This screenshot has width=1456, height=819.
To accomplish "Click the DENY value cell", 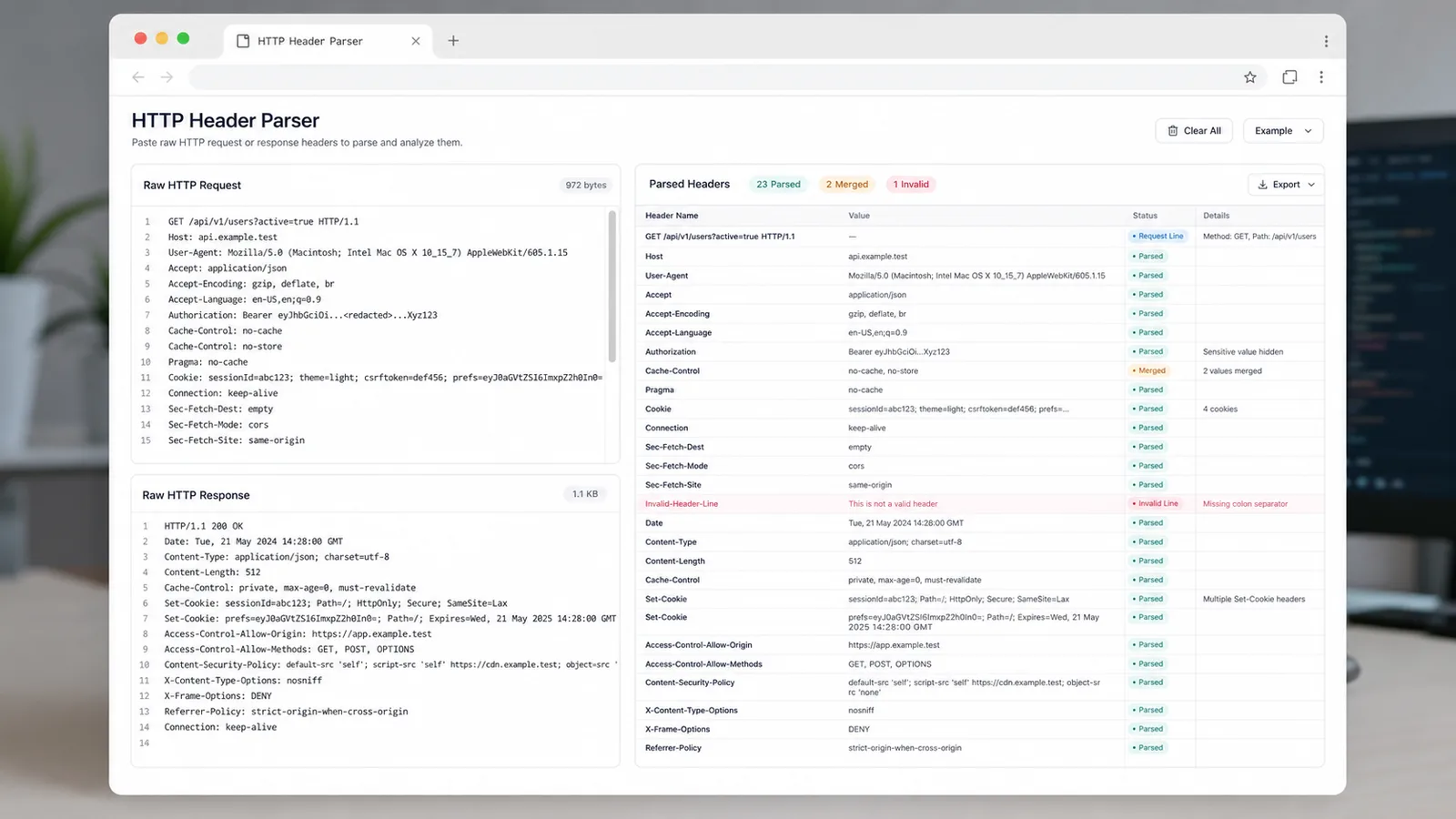I will pyautogui.click(x=859, y=730).
